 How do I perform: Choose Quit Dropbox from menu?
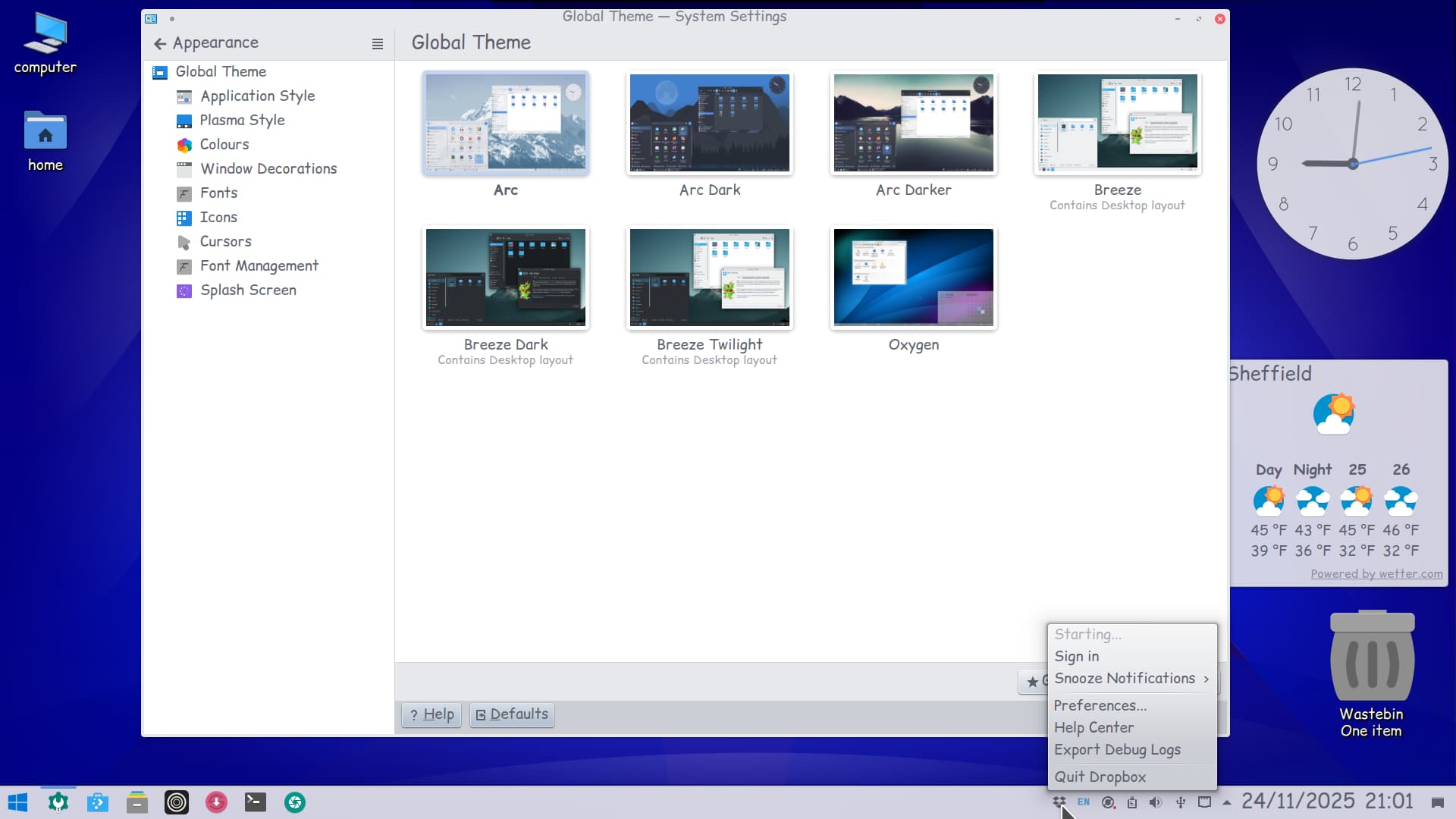click(1100, 777)
